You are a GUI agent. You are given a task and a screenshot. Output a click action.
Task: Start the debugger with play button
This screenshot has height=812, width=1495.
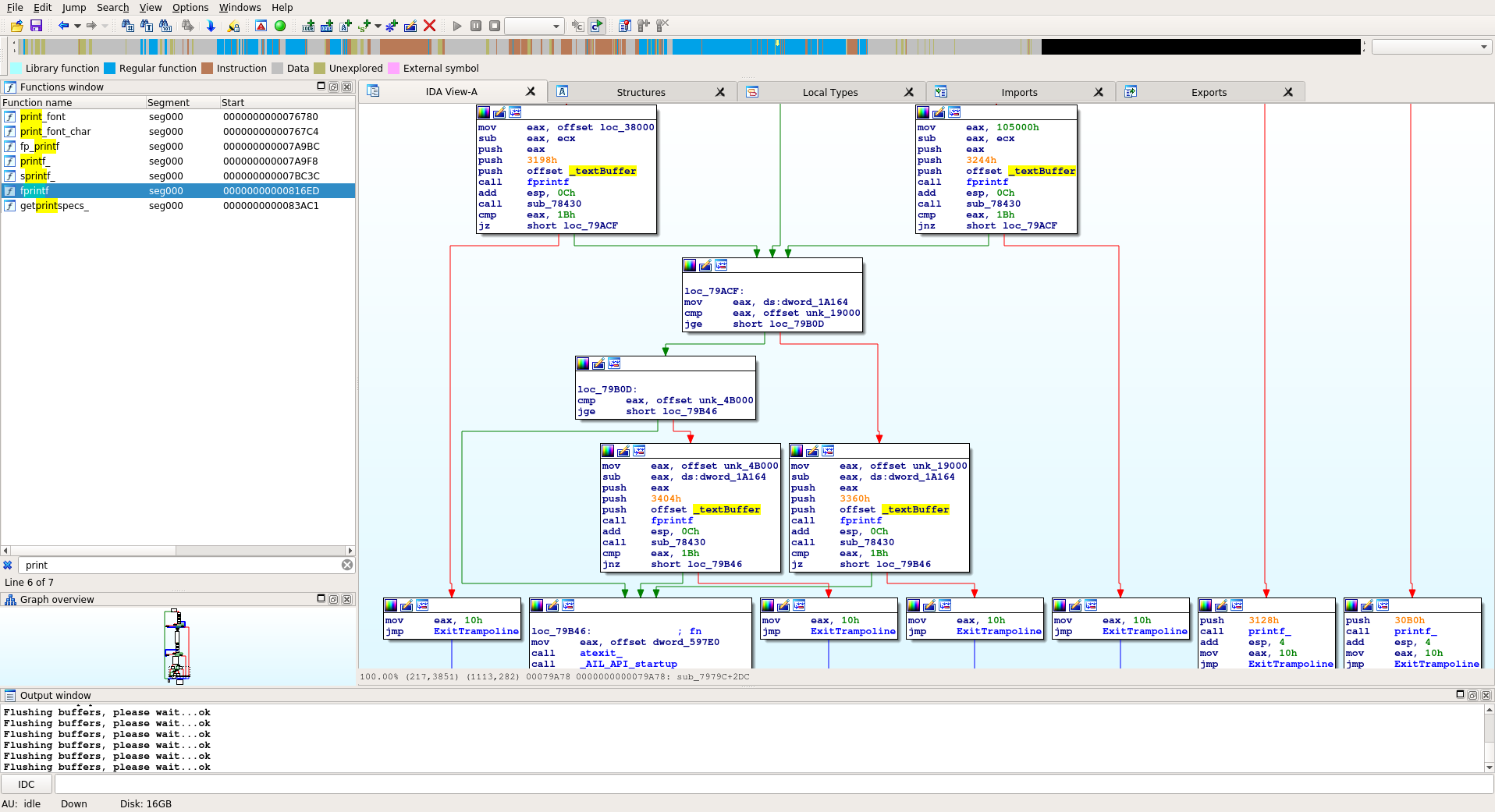point(457,26)
